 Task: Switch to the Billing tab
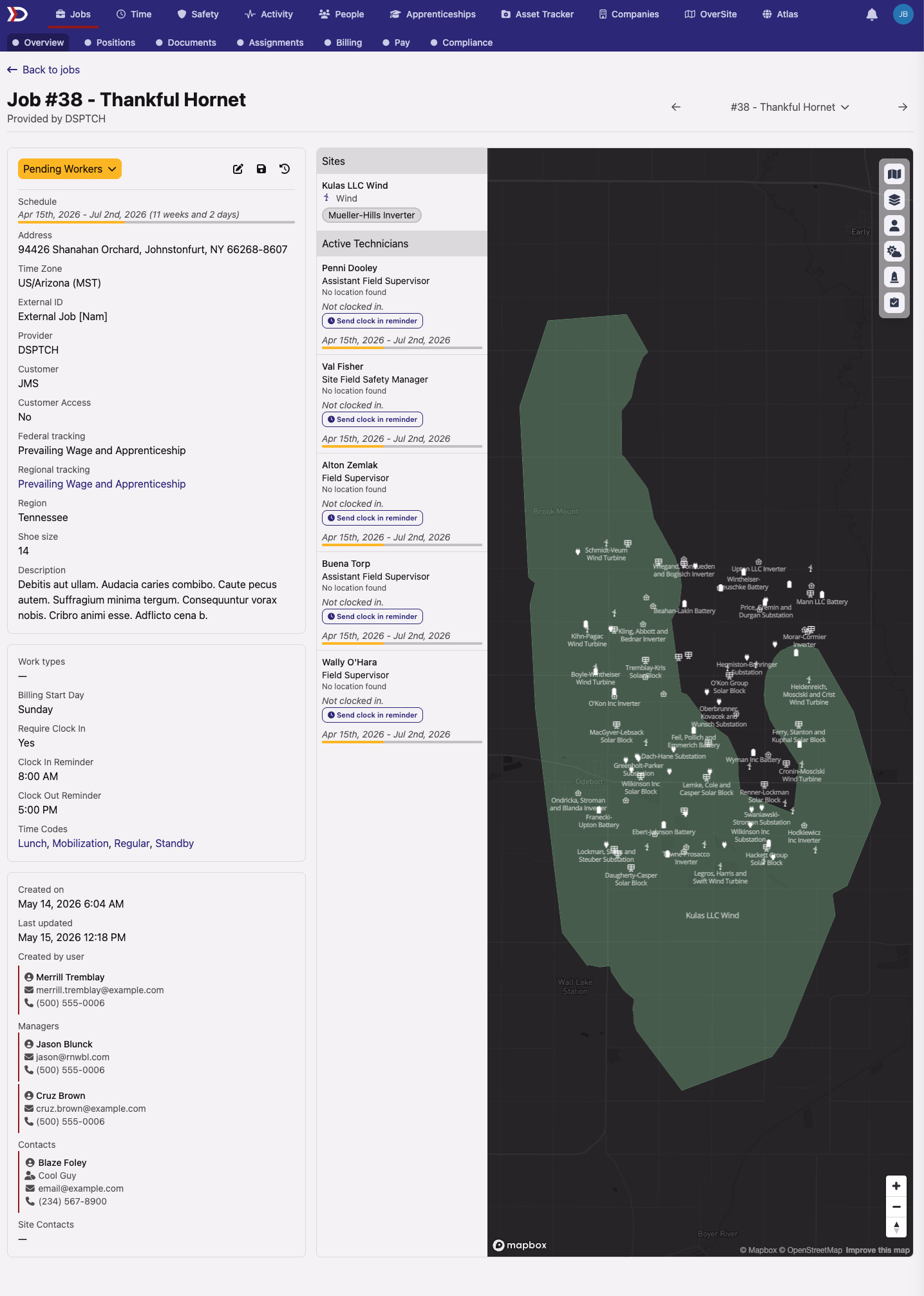tap(343, 43)
